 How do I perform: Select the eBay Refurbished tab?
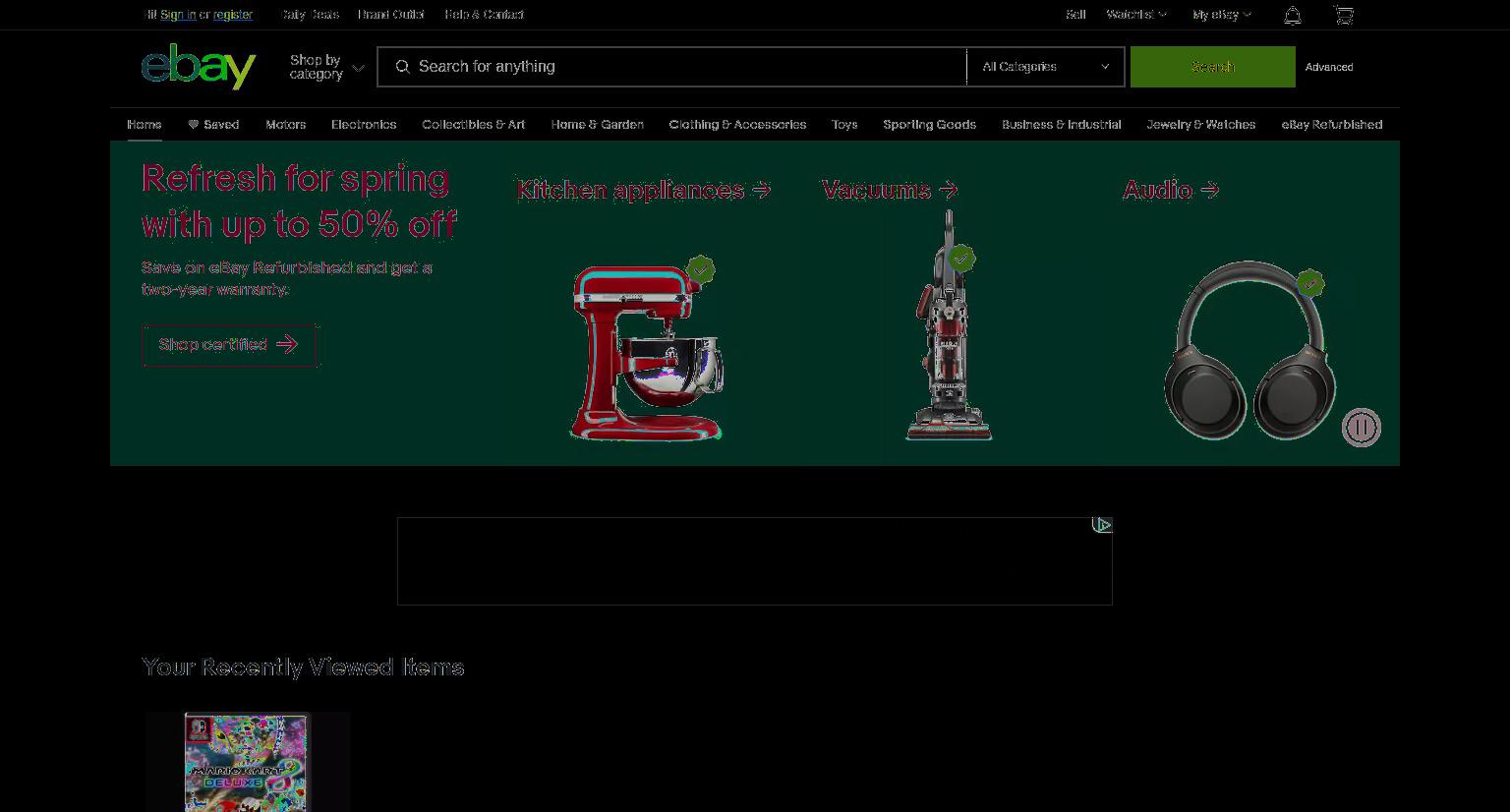click(x=1331, y=125)
